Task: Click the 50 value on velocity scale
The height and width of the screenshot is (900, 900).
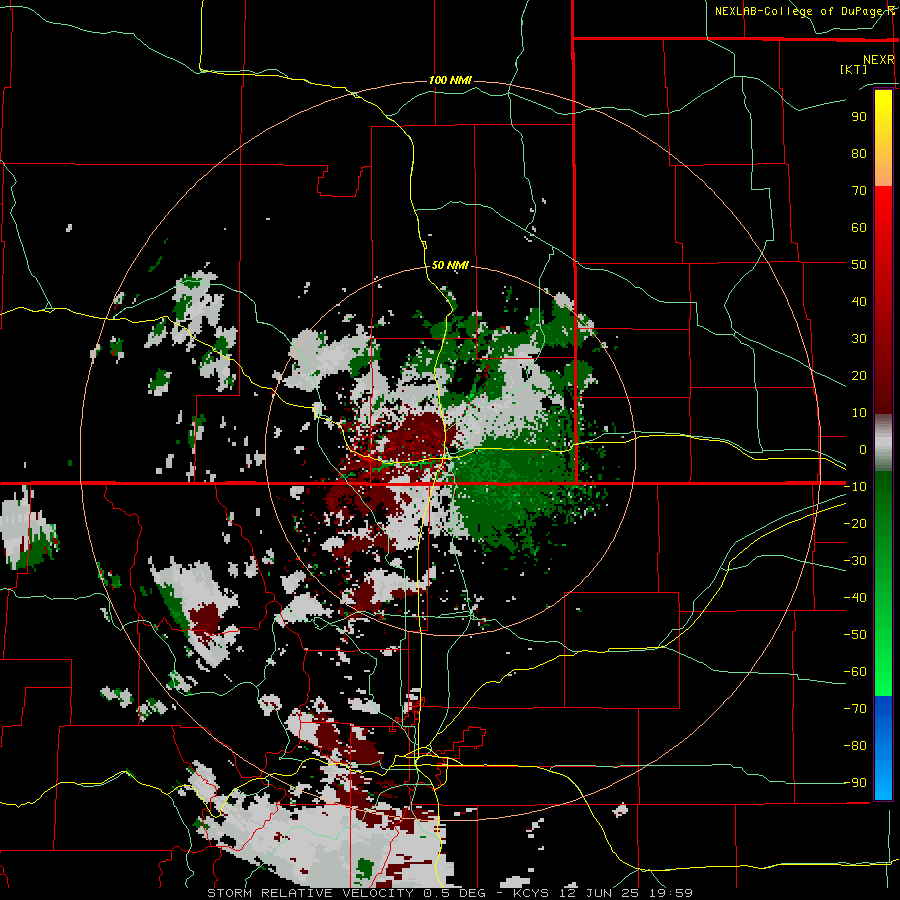Action: pos(859,265)
